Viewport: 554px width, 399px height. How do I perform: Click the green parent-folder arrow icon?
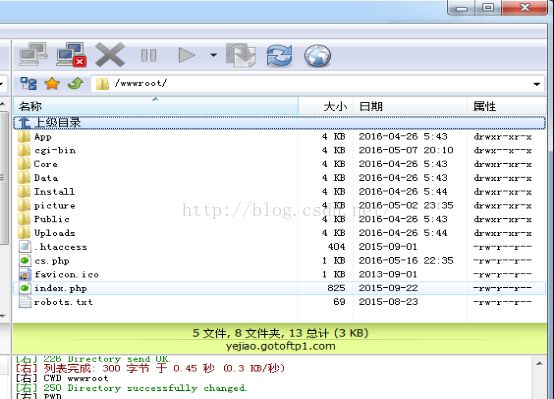coord(75,84)
